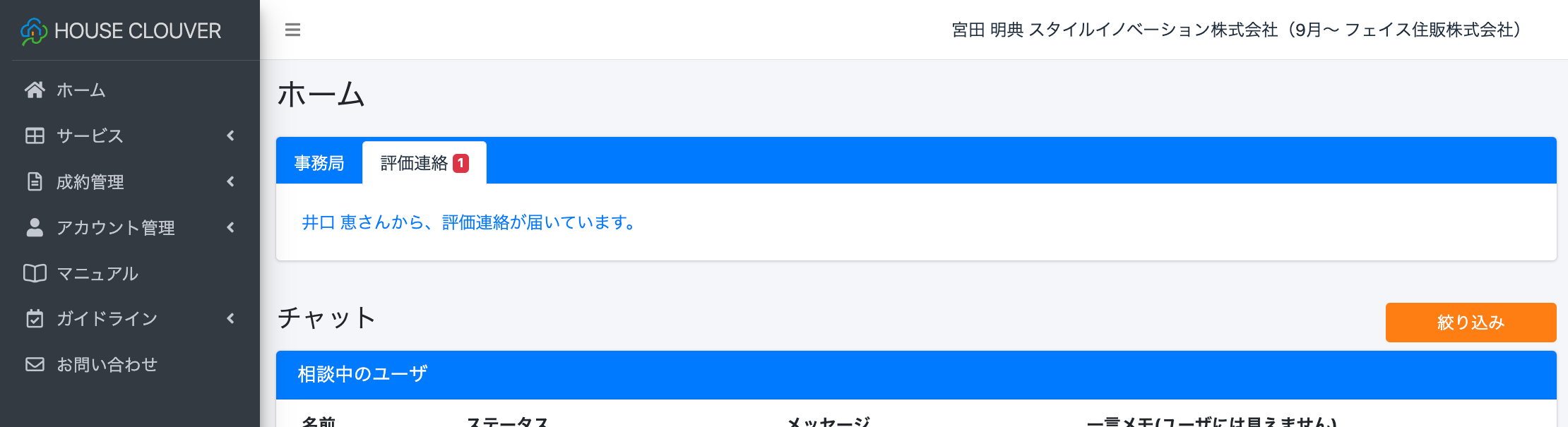Select the 評価連絡 tab
The width and height of the screenshot is (1568, 427).
coord(414,163)
